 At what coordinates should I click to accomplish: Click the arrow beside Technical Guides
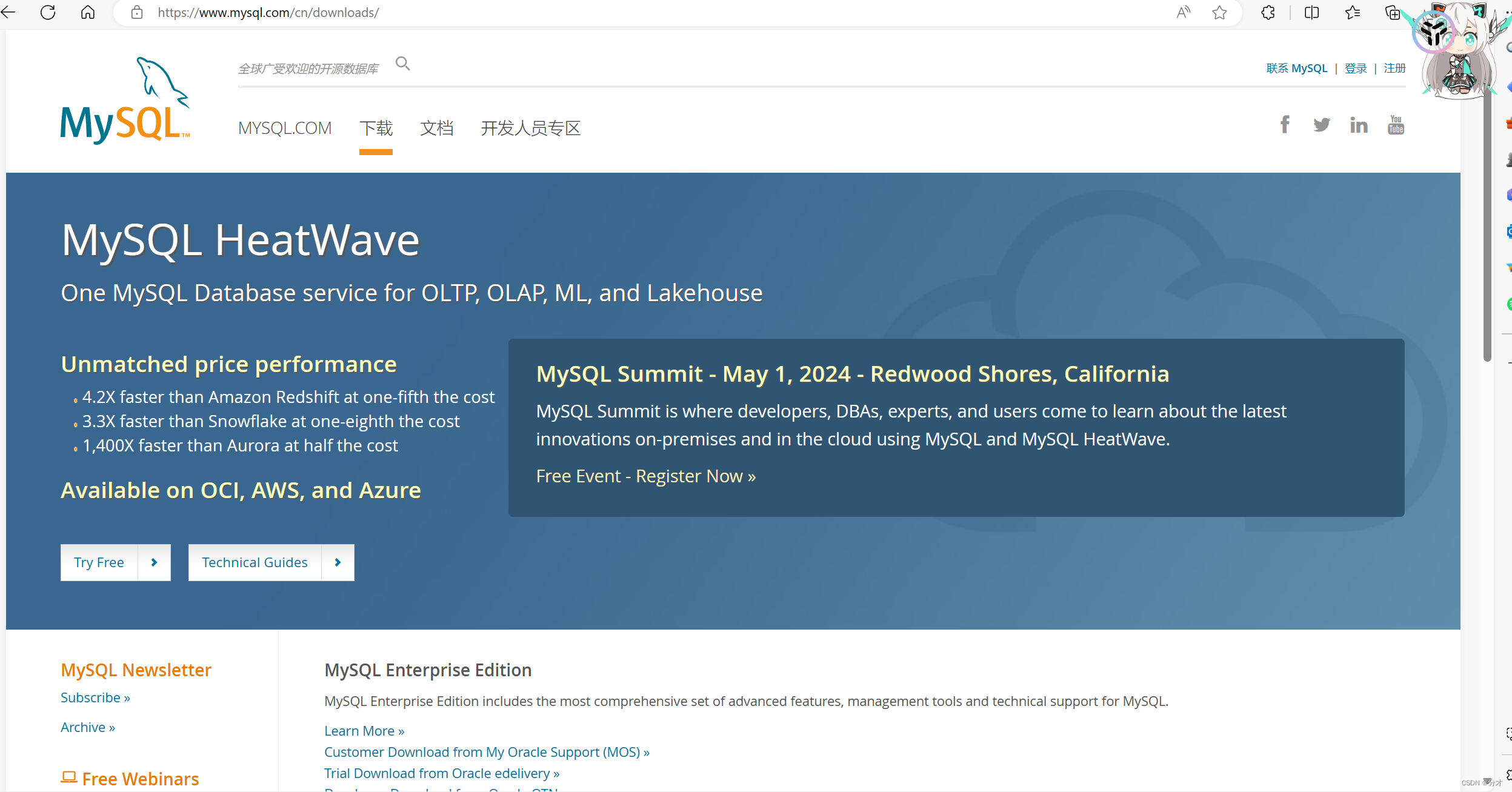click(x=338, y=562)
